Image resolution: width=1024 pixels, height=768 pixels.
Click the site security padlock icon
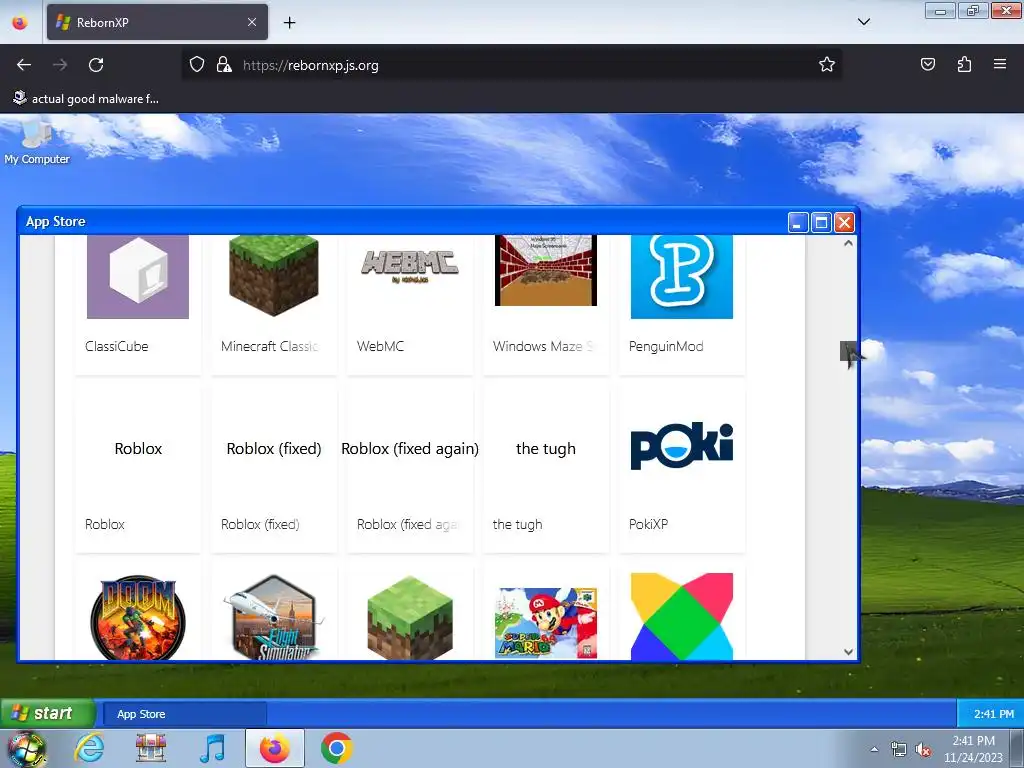tap(224, 64)
